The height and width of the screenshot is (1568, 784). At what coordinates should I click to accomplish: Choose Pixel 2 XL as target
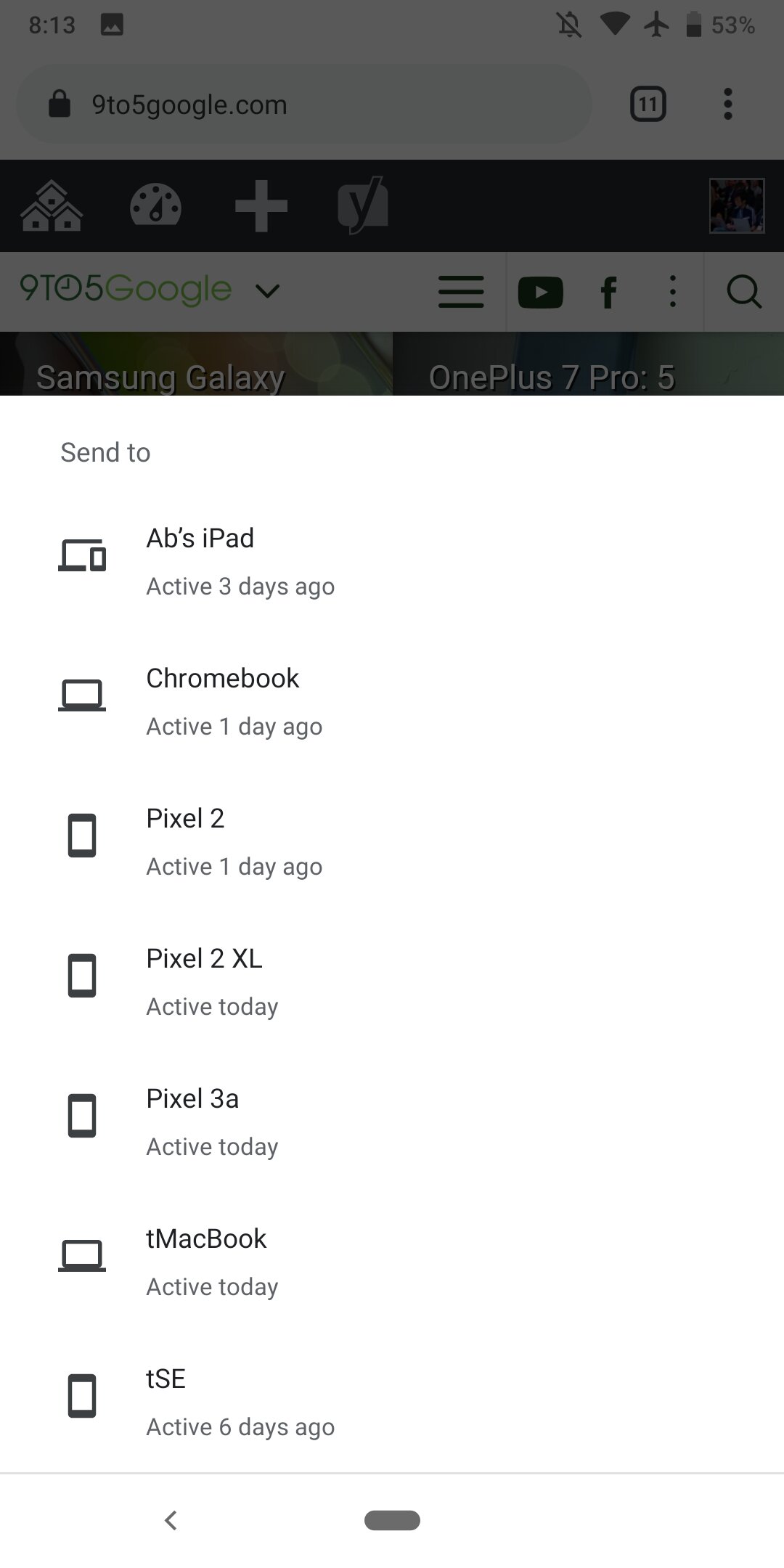[x=392, y=981]
